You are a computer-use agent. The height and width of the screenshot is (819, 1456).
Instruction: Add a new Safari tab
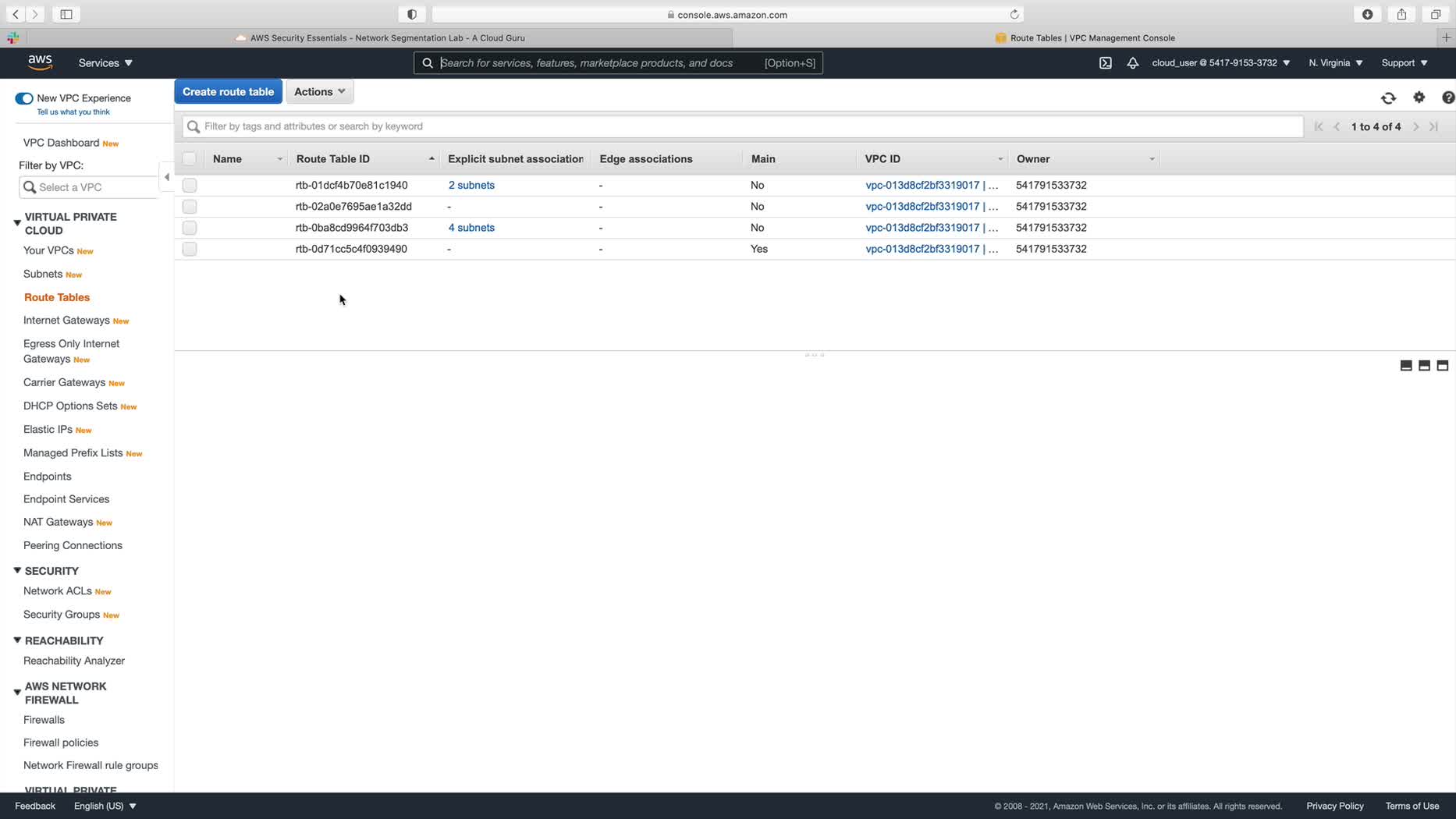click(1447, 37)
